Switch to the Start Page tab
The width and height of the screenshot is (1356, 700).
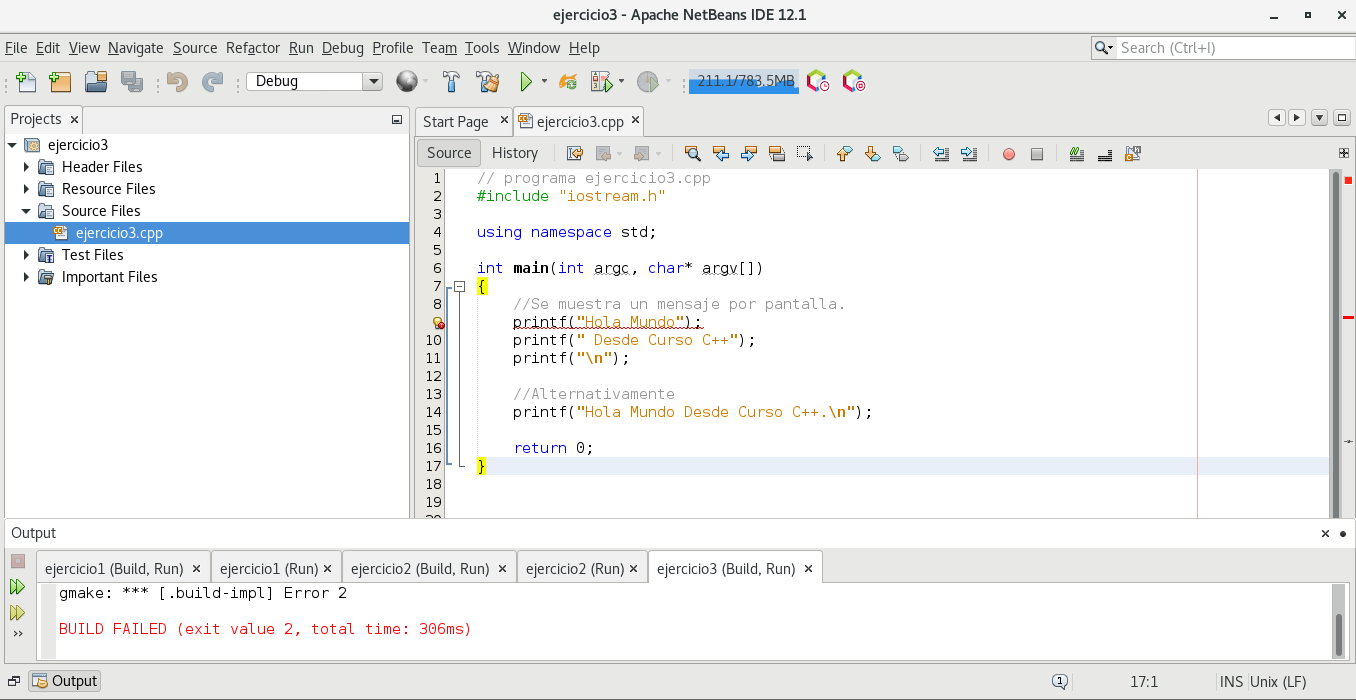[455, 122]
